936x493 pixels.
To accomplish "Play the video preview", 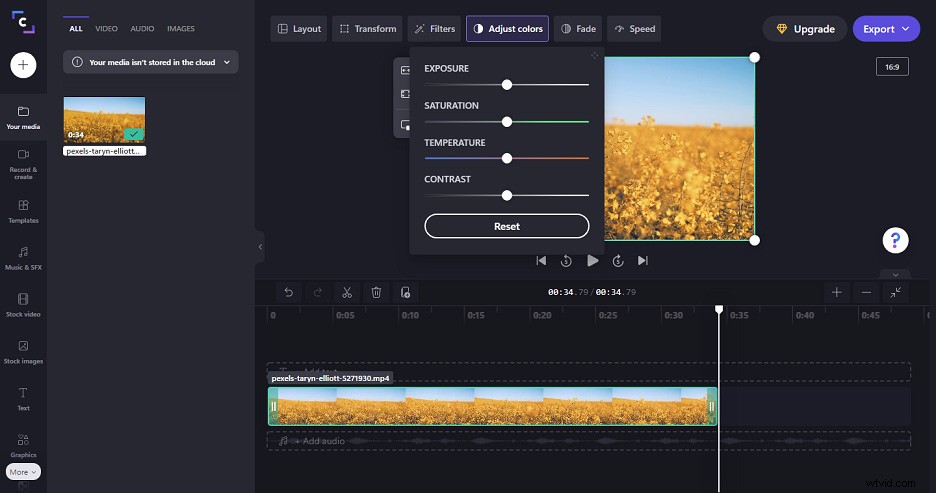I will 592,260.
